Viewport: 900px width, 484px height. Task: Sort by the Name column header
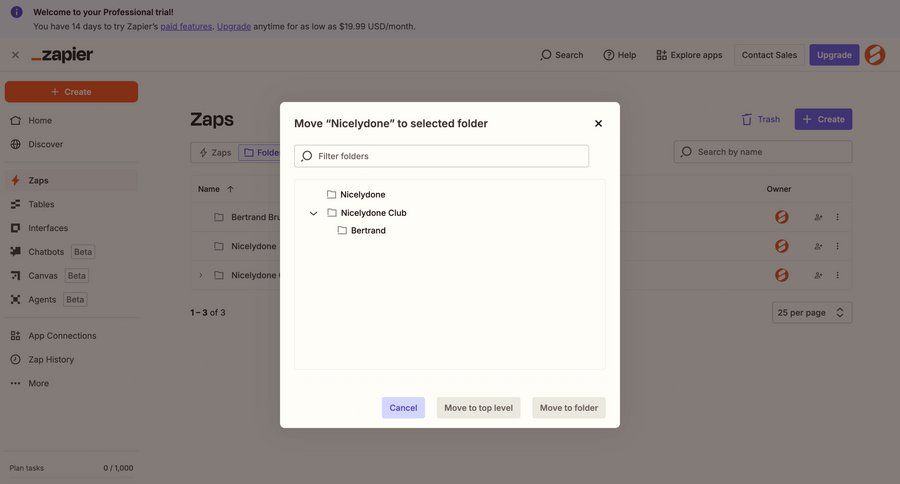[x=215, y=189]
